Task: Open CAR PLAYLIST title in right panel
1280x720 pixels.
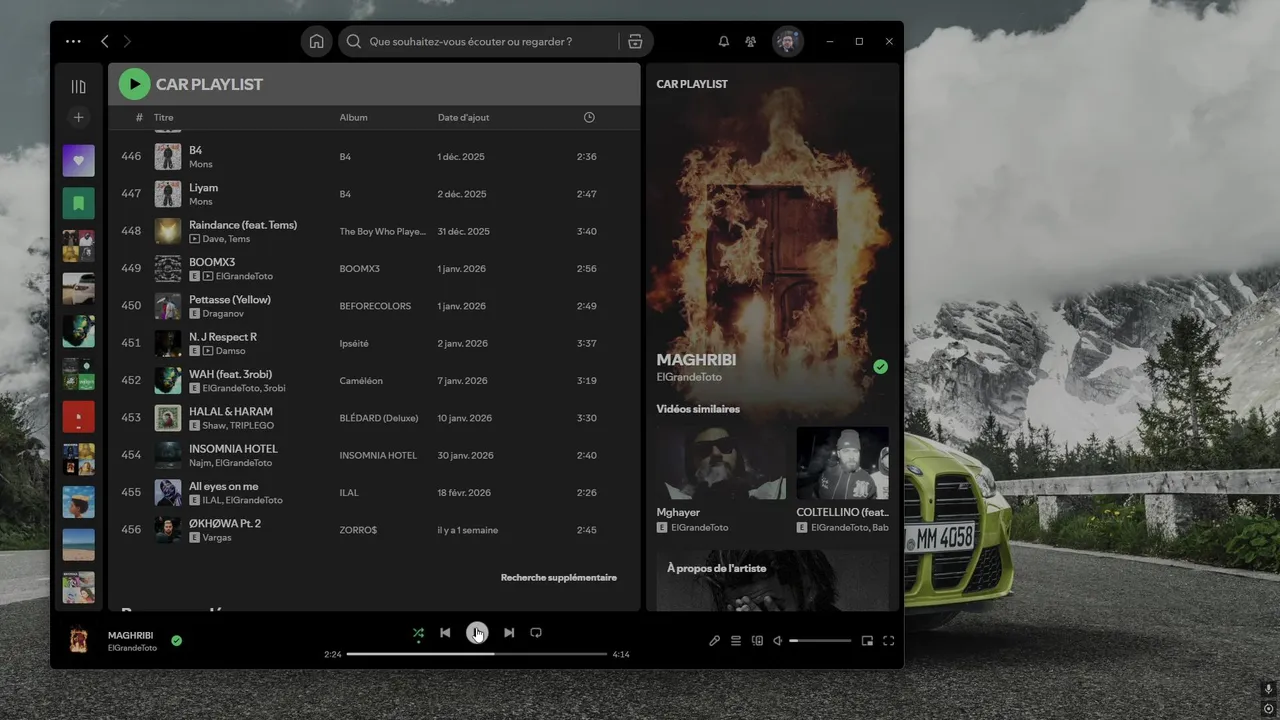Action: pos(692,84)
